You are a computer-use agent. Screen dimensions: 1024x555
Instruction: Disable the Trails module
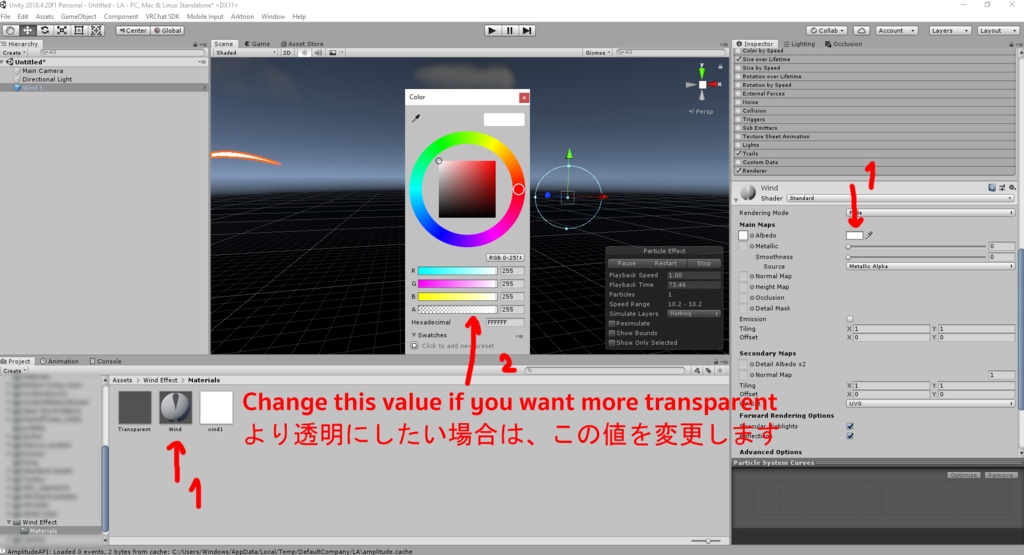pos(739,153)
